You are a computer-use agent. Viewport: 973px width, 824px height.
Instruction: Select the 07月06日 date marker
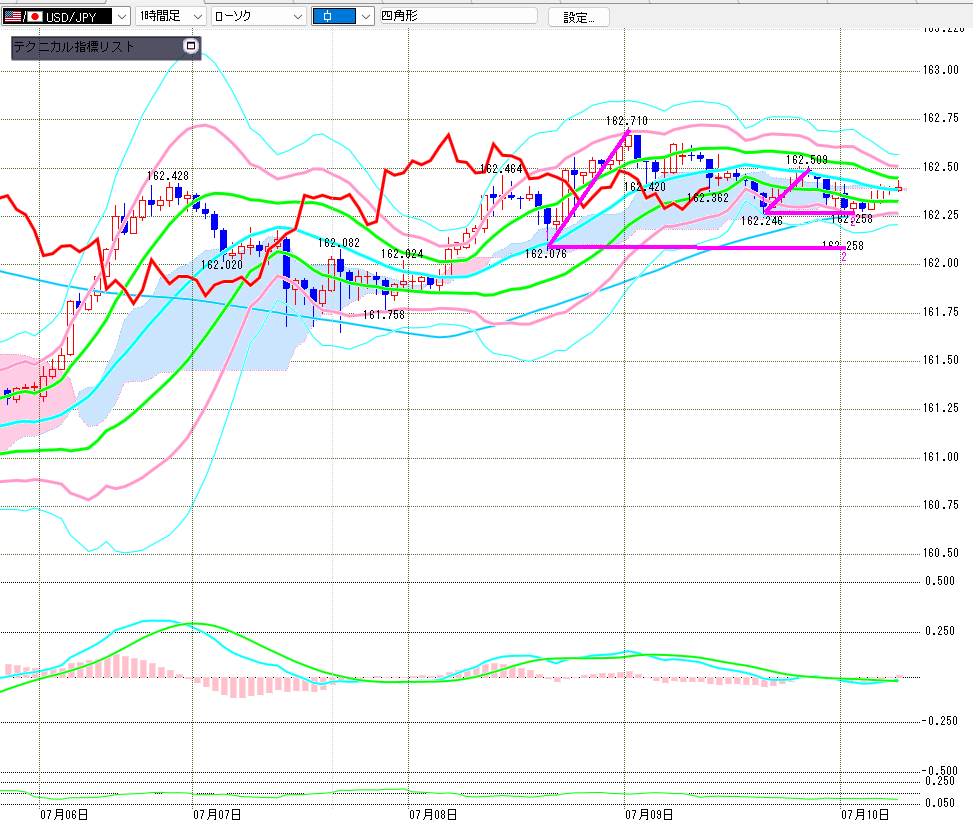pos(64,814)
